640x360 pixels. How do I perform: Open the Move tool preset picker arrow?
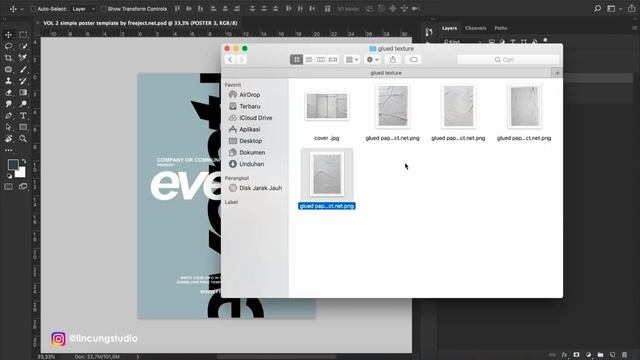22,9
